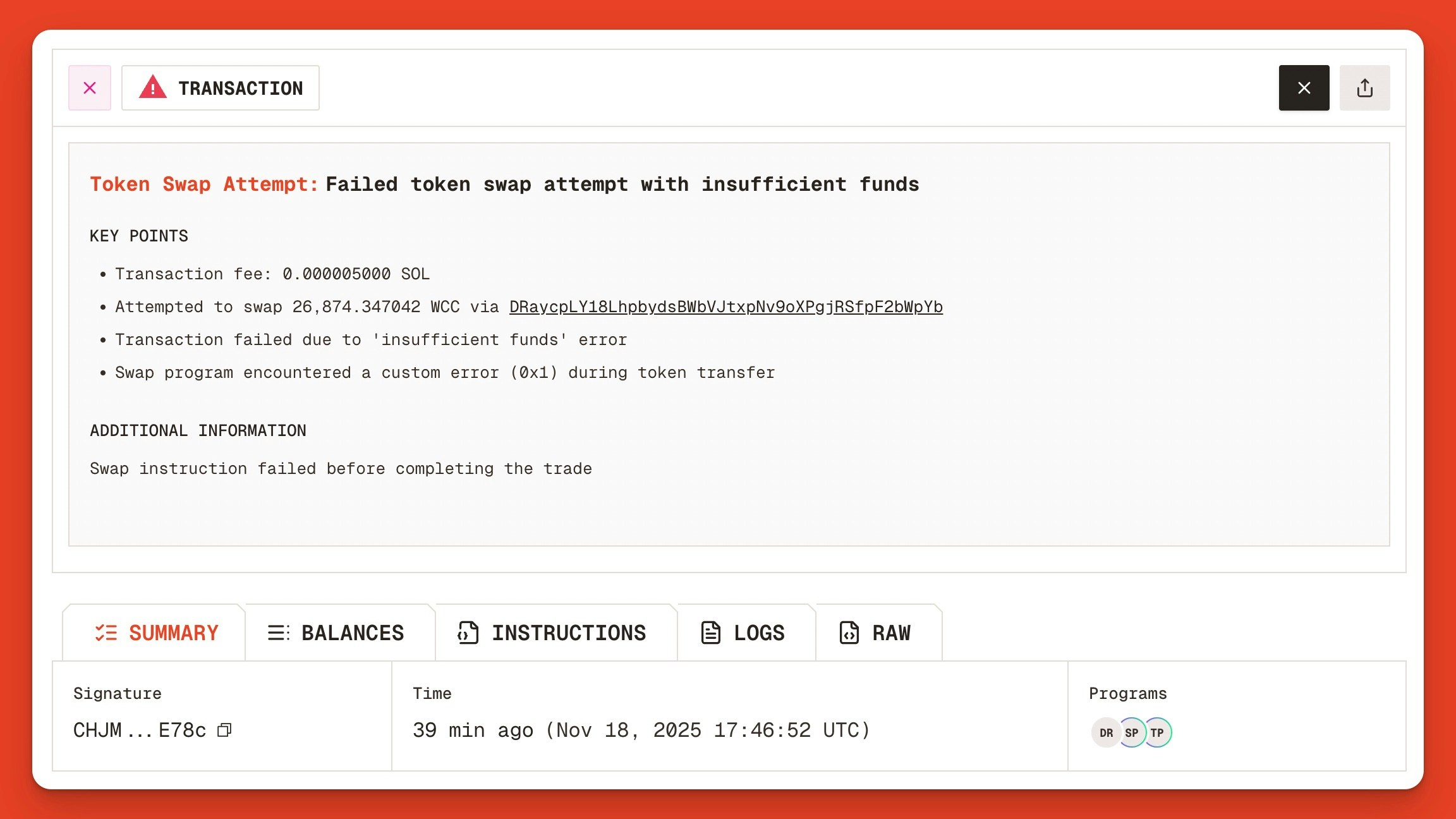Copy the transaction signature using copy icon
Image resolution: width=1456 pixels, height=819 pixels.
click(224, 731)
